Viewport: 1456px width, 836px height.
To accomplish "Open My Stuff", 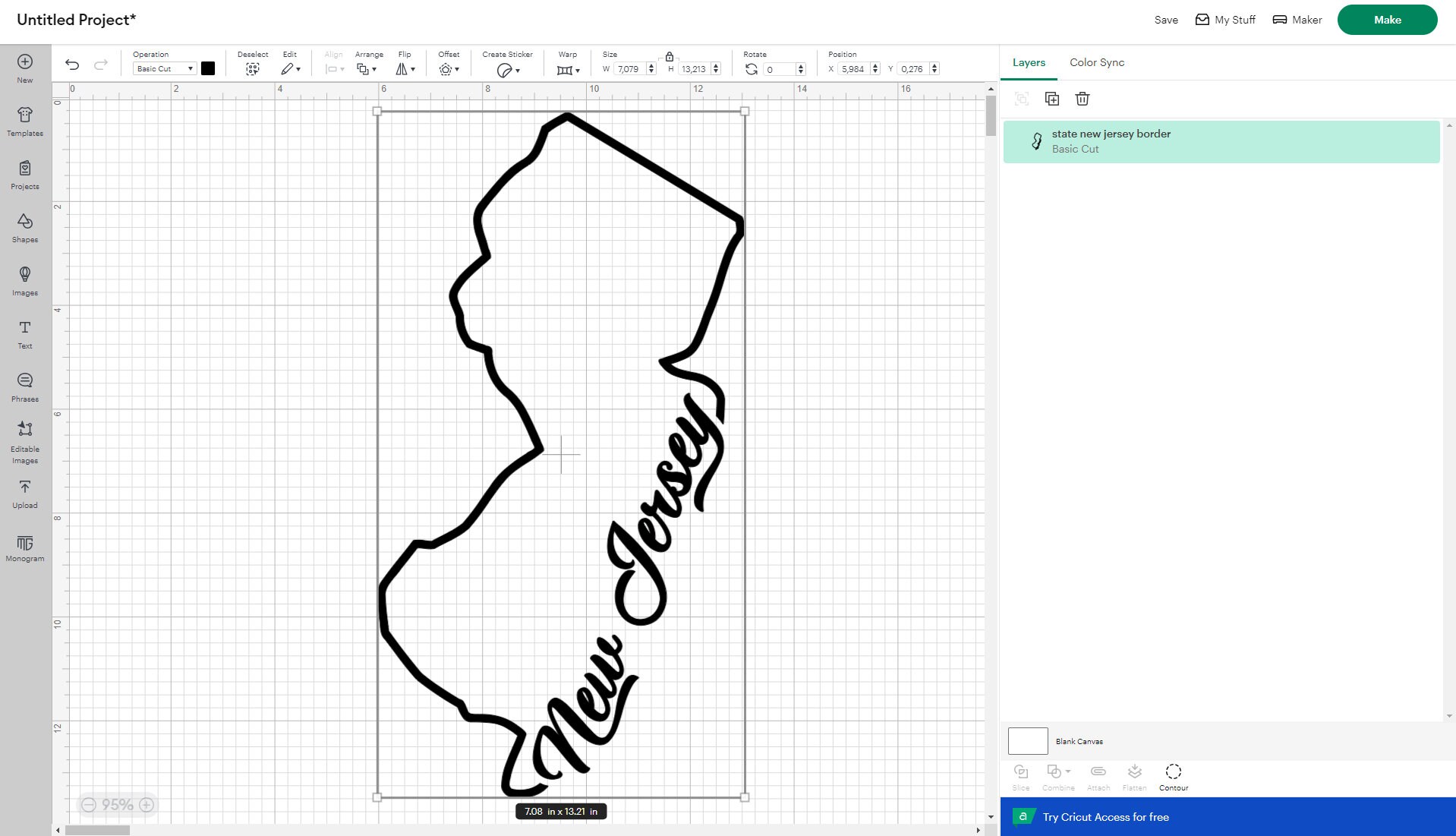I will (1224, 20).
